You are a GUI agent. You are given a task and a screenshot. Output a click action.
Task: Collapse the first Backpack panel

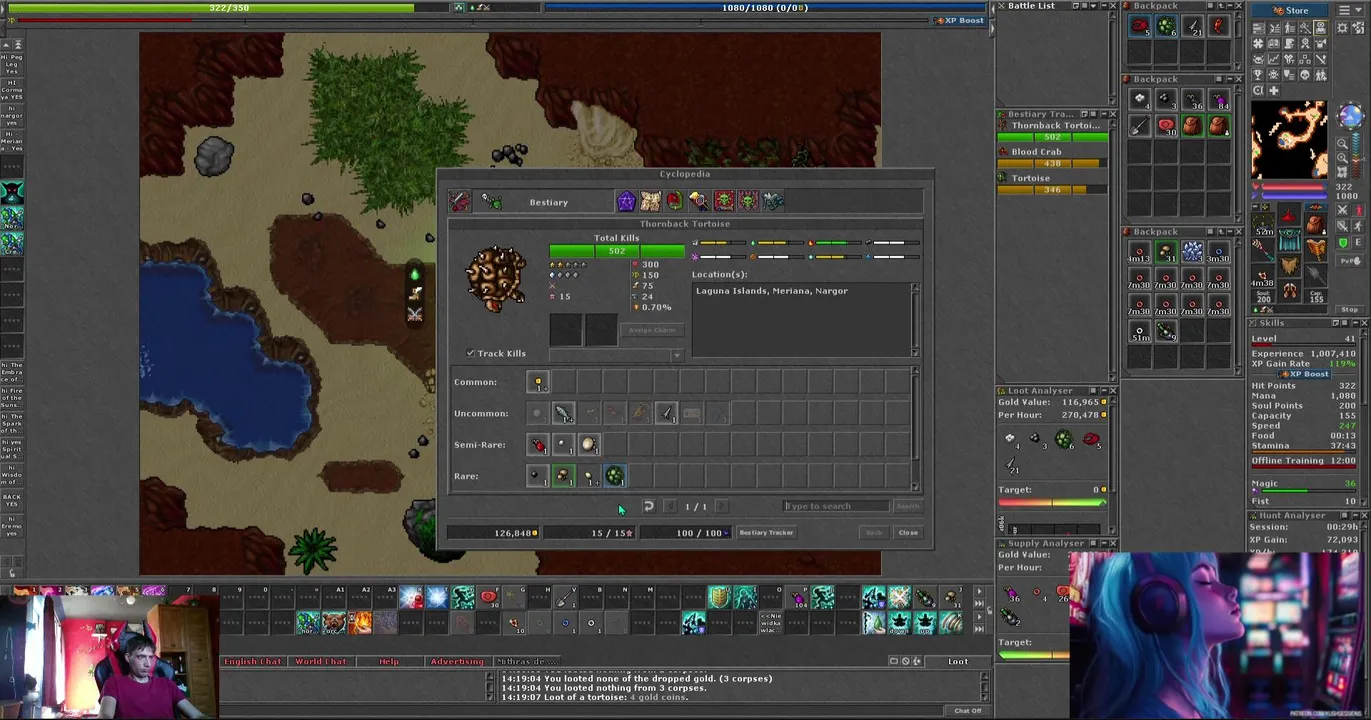[1231, 6]
